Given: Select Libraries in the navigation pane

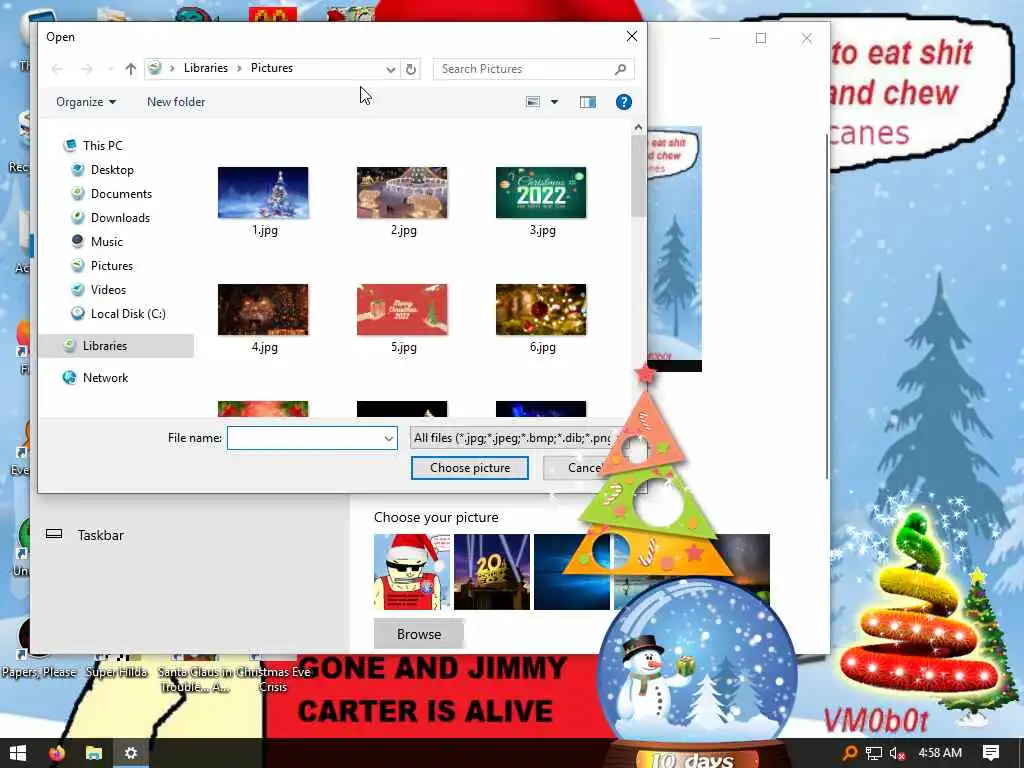Looking at the screenshot, I should [x=104, y=346].
